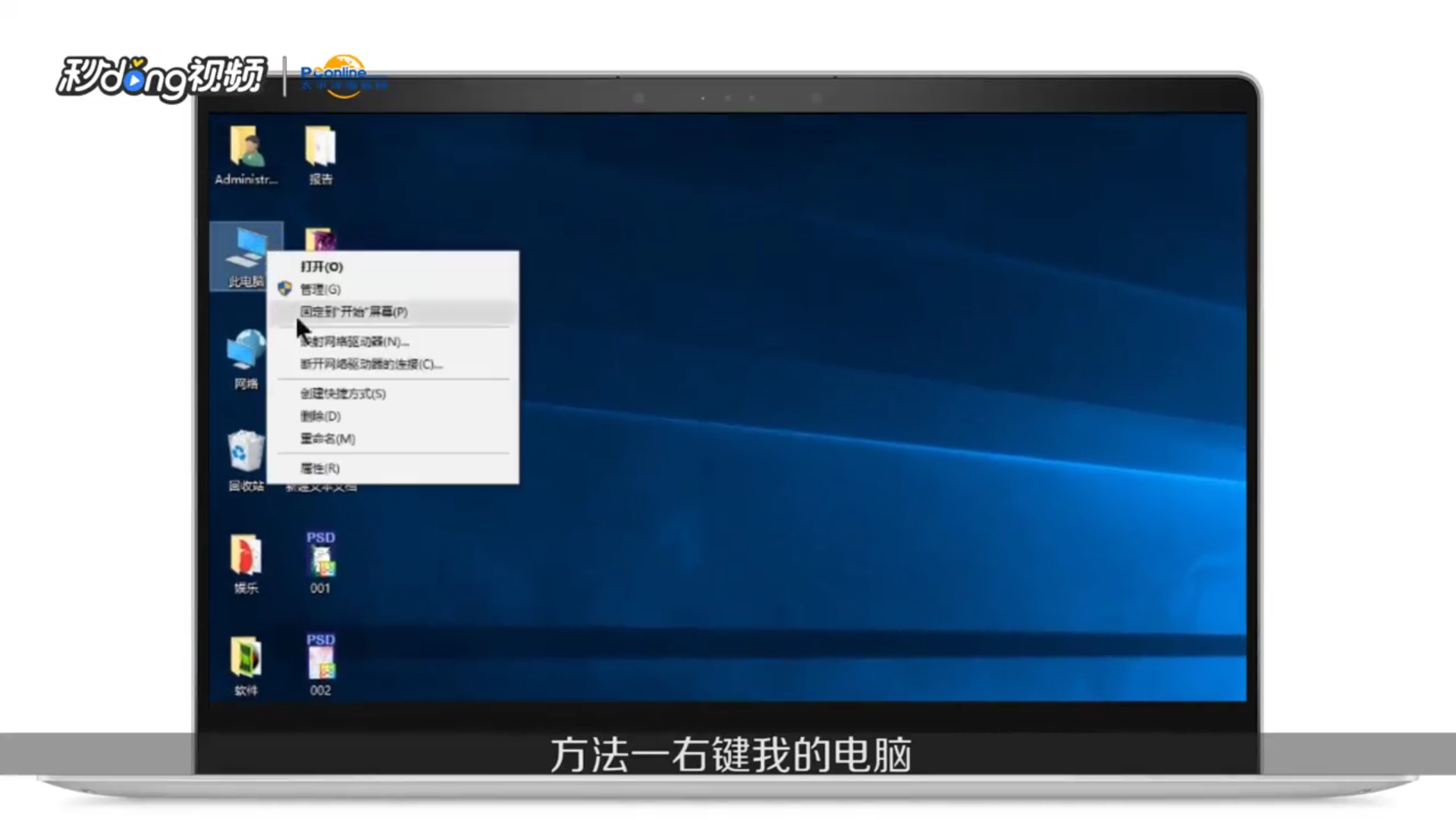
Task: Select the 软件 folder icon
Action: coord(246,666)
